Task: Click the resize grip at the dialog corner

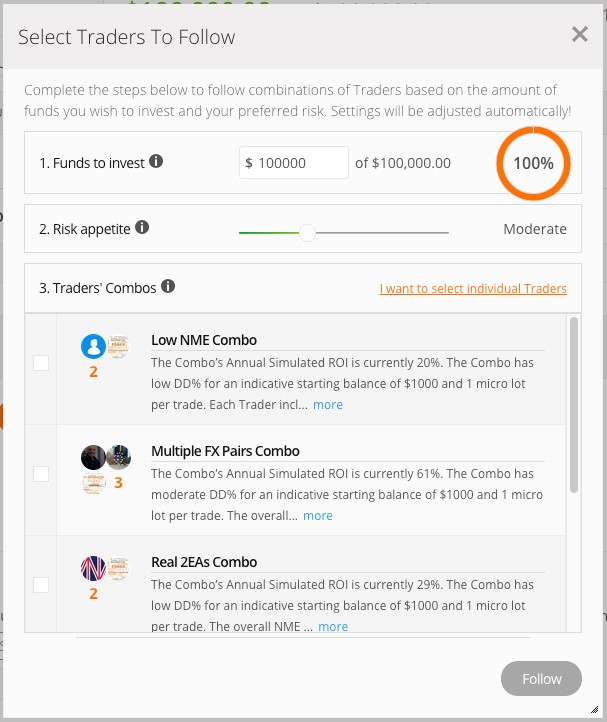Action: tap(595, 710)
